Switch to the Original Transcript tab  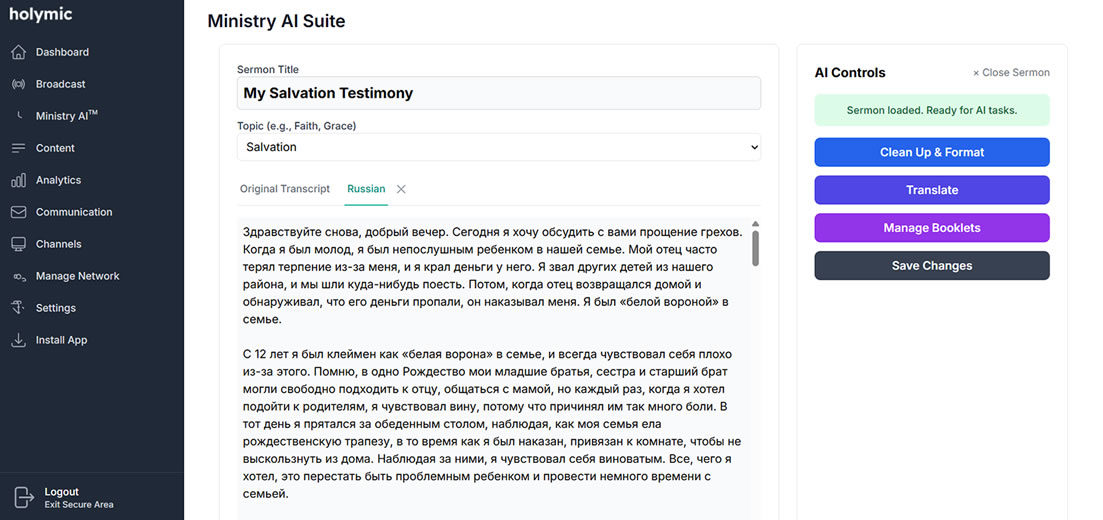(x=285, y=189)
